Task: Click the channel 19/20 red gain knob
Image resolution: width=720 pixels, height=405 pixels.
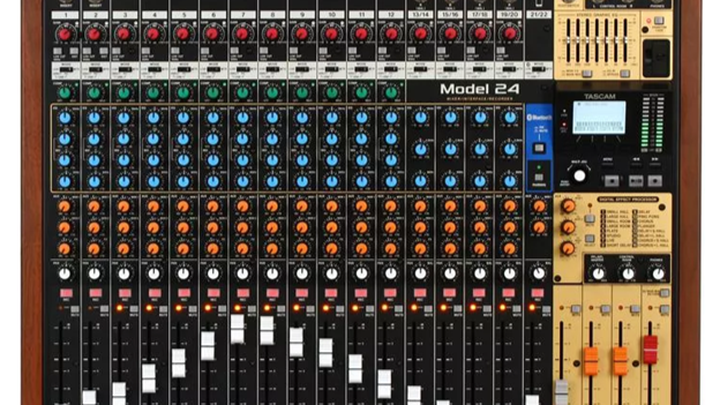Action: click(509, 34)
